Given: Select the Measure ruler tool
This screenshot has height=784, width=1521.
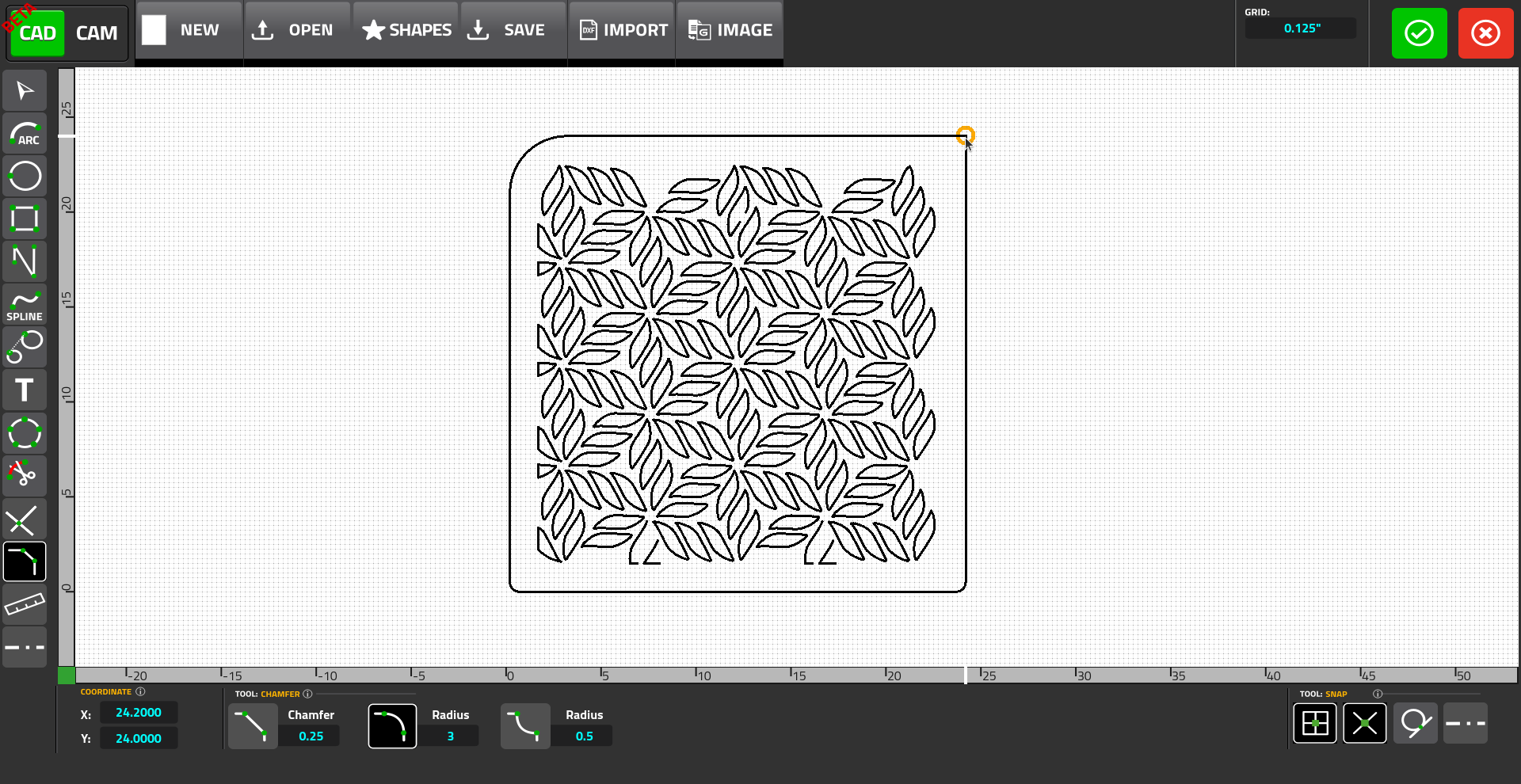Looking at the screenshot, I should (x=25, y=604).
